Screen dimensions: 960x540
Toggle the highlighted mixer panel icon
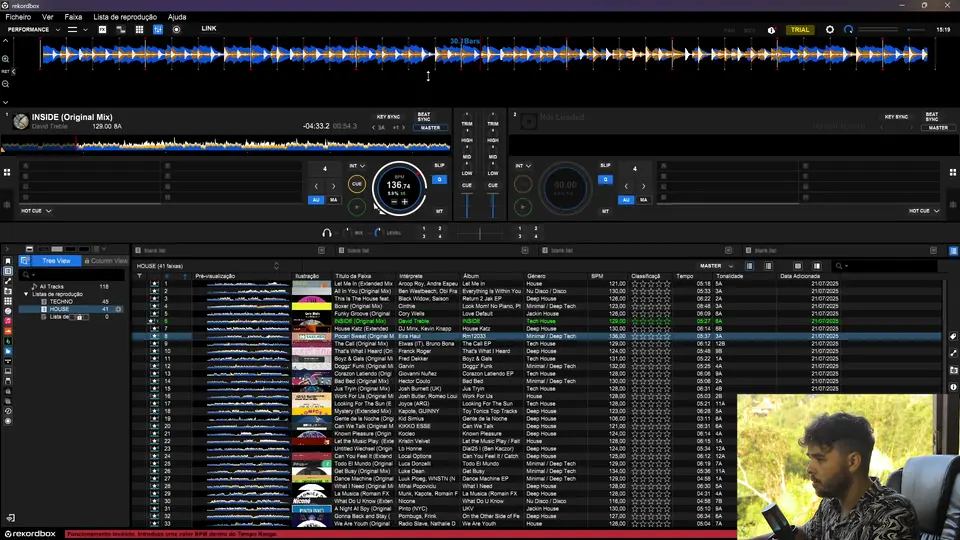click(158, 29)
